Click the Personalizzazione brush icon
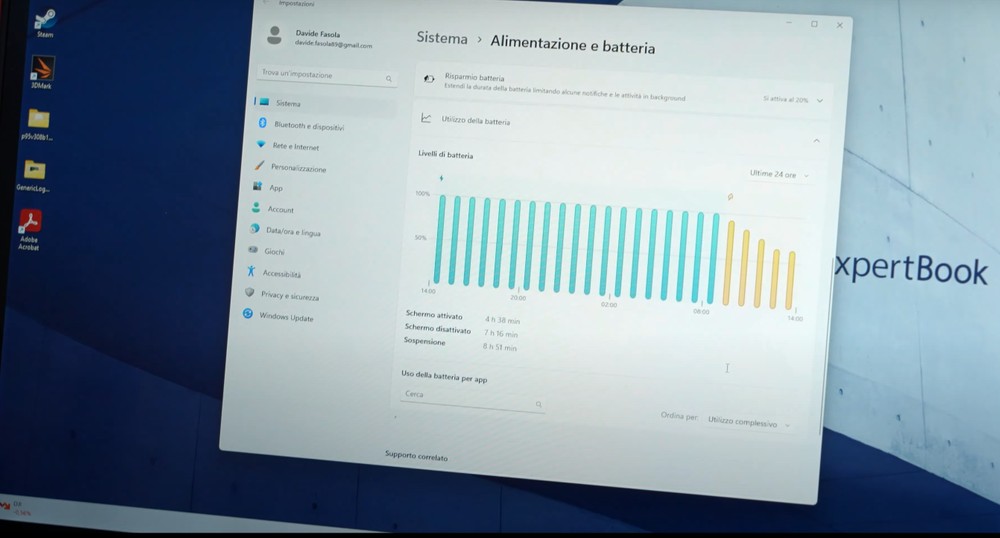Viewport: 1000px width, 538px height. 259,166
